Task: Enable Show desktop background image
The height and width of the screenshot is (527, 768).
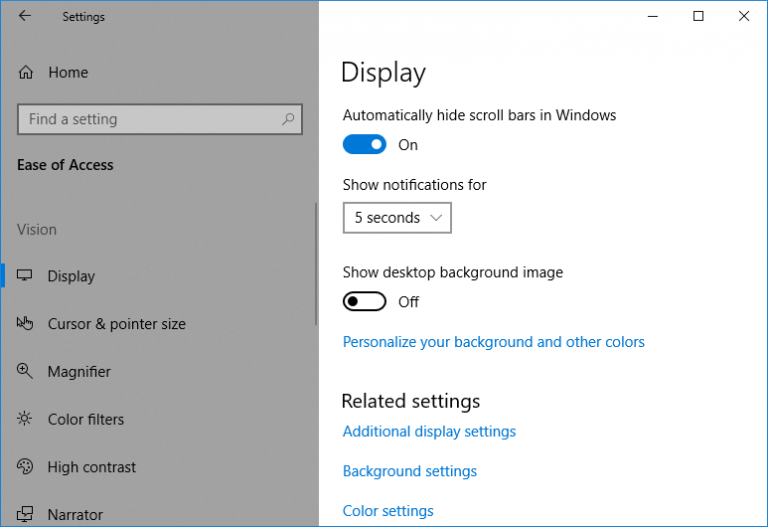Action: pos(364,302)
